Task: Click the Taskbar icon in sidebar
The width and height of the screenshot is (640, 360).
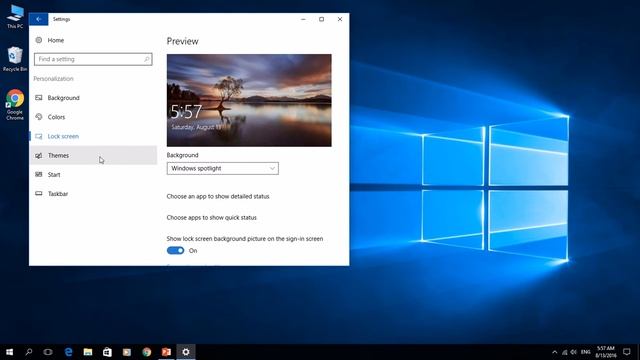Action: (39, 193)
